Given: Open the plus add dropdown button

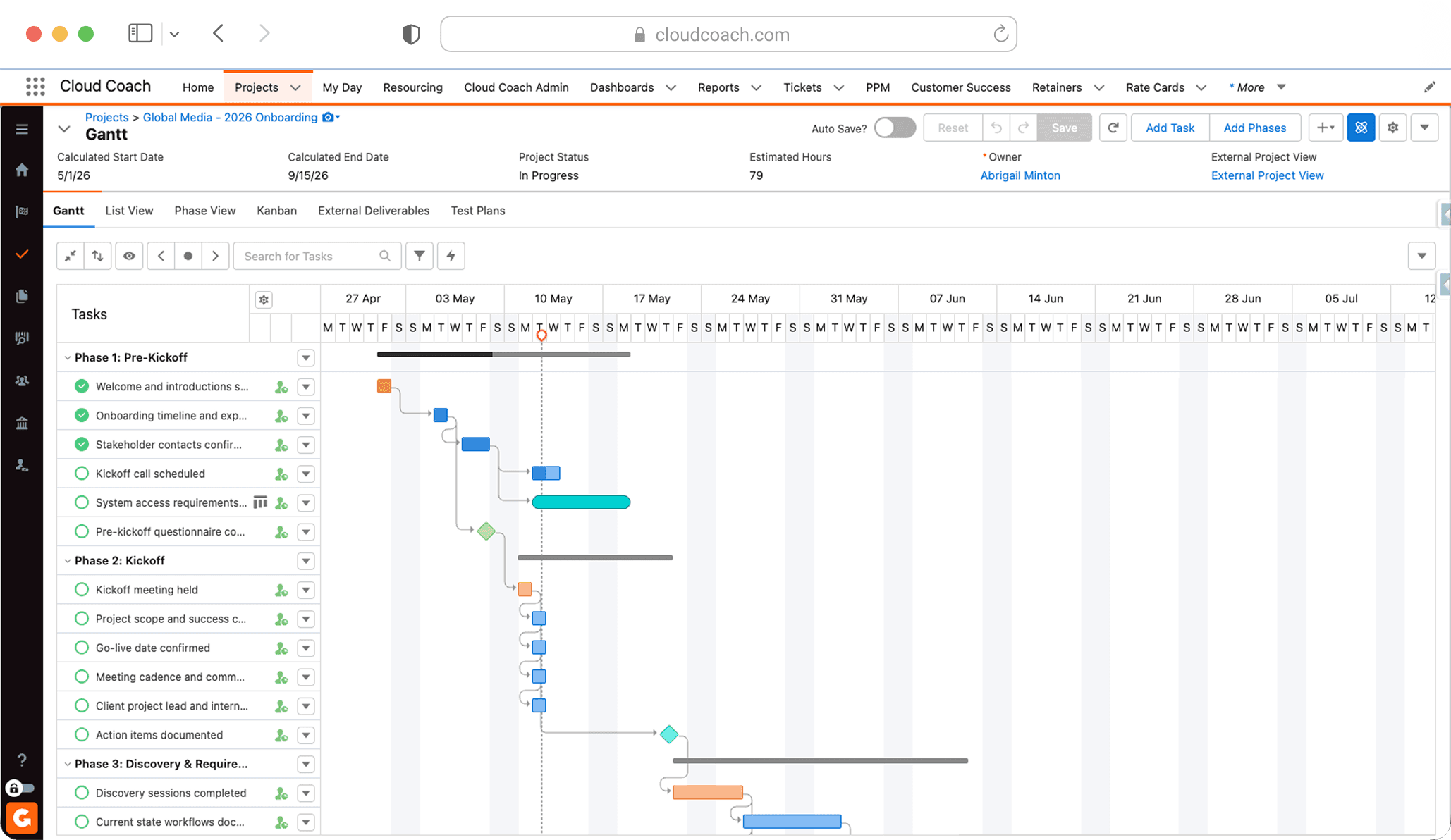Looking at the screenshot, I should [x=1326, y=128].
